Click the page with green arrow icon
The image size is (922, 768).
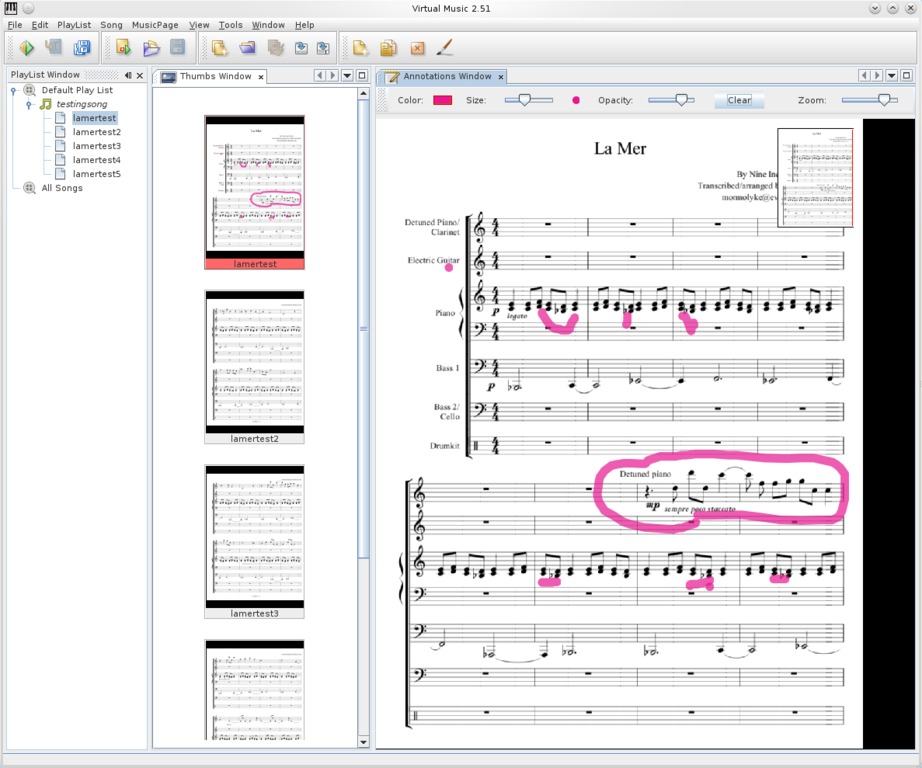coord(123,47)
